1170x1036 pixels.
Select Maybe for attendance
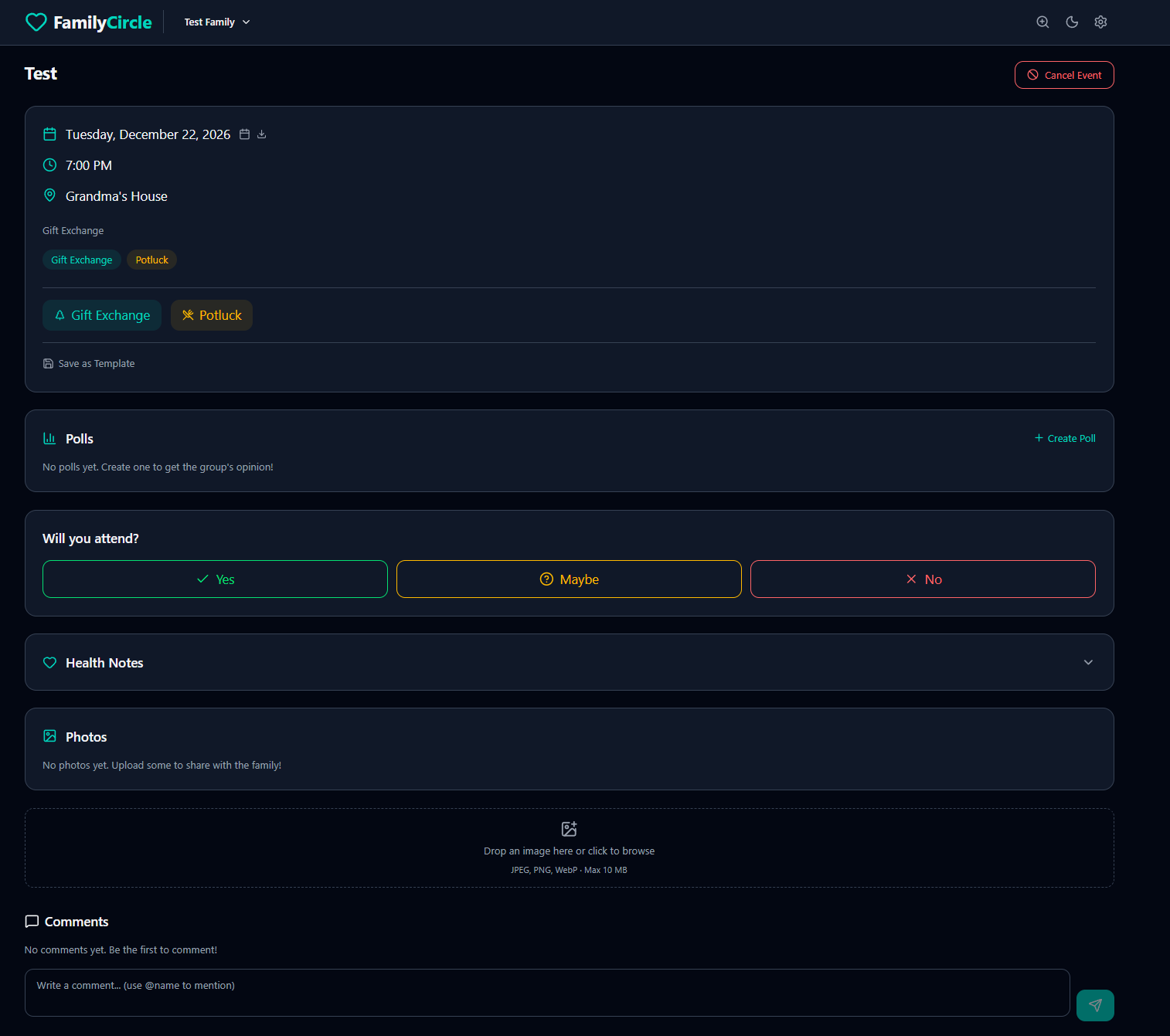click(569, 579)
